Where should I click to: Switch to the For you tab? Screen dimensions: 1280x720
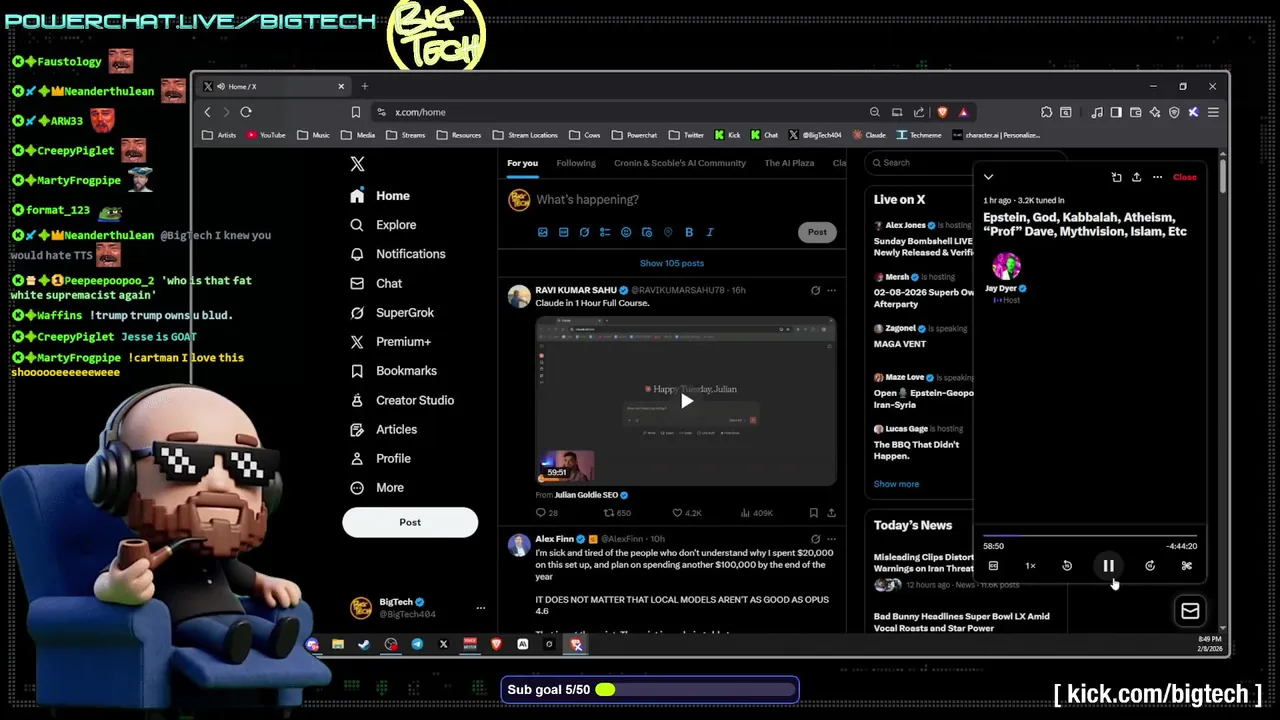click(x=522, y=163)
